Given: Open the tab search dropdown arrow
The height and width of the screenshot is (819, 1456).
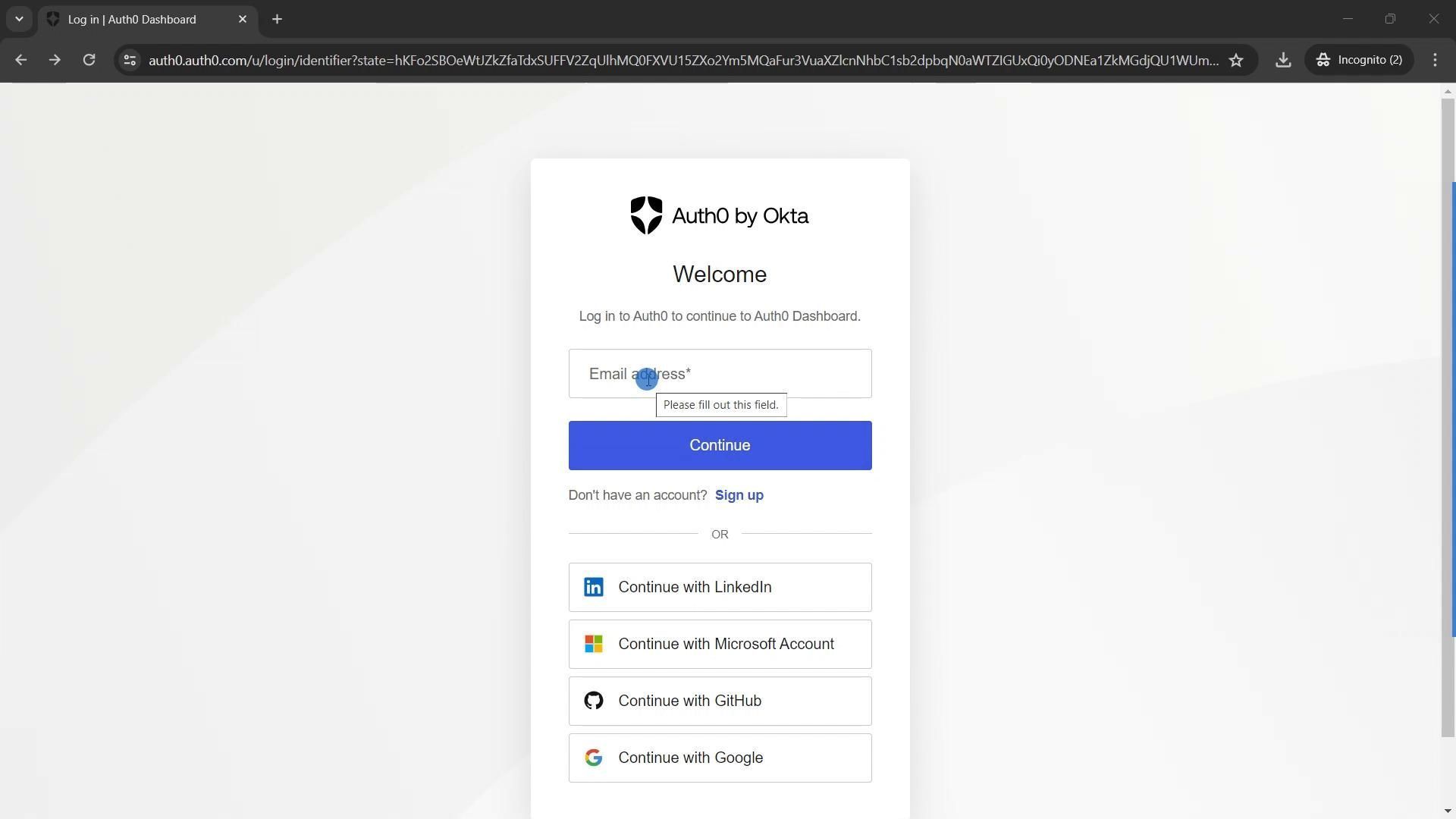Looking at the screenshot, I should 19,19.
